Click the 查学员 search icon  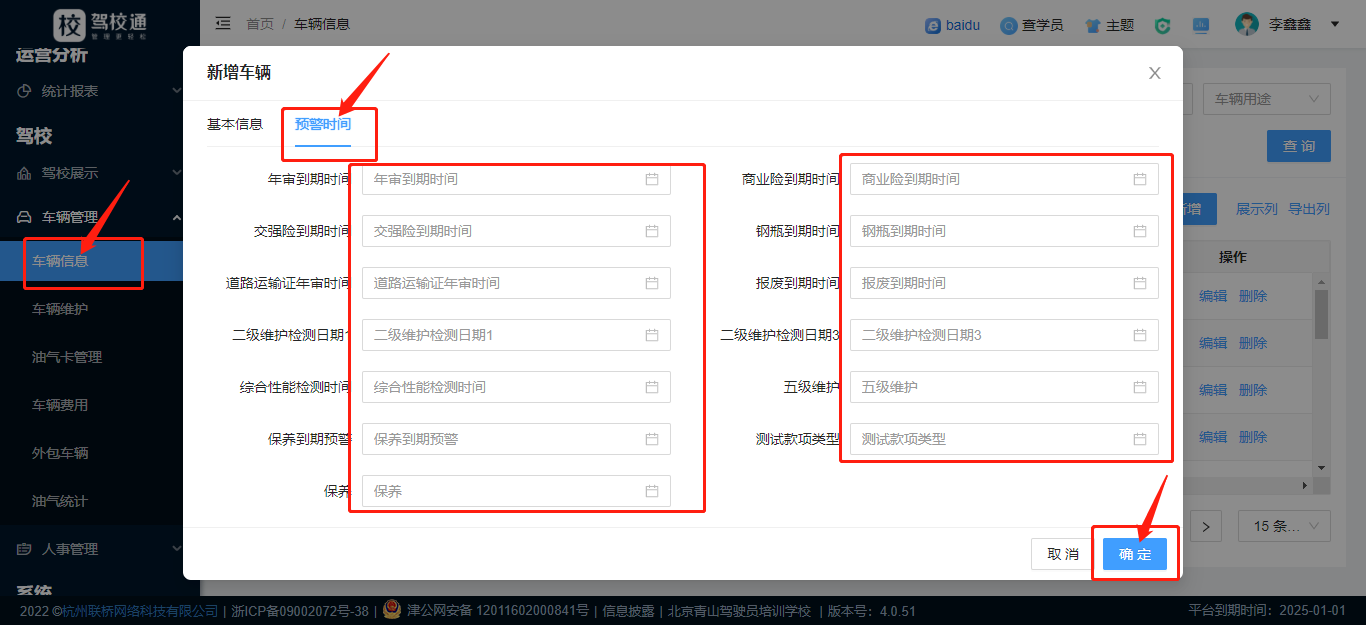coord(1009,25)
